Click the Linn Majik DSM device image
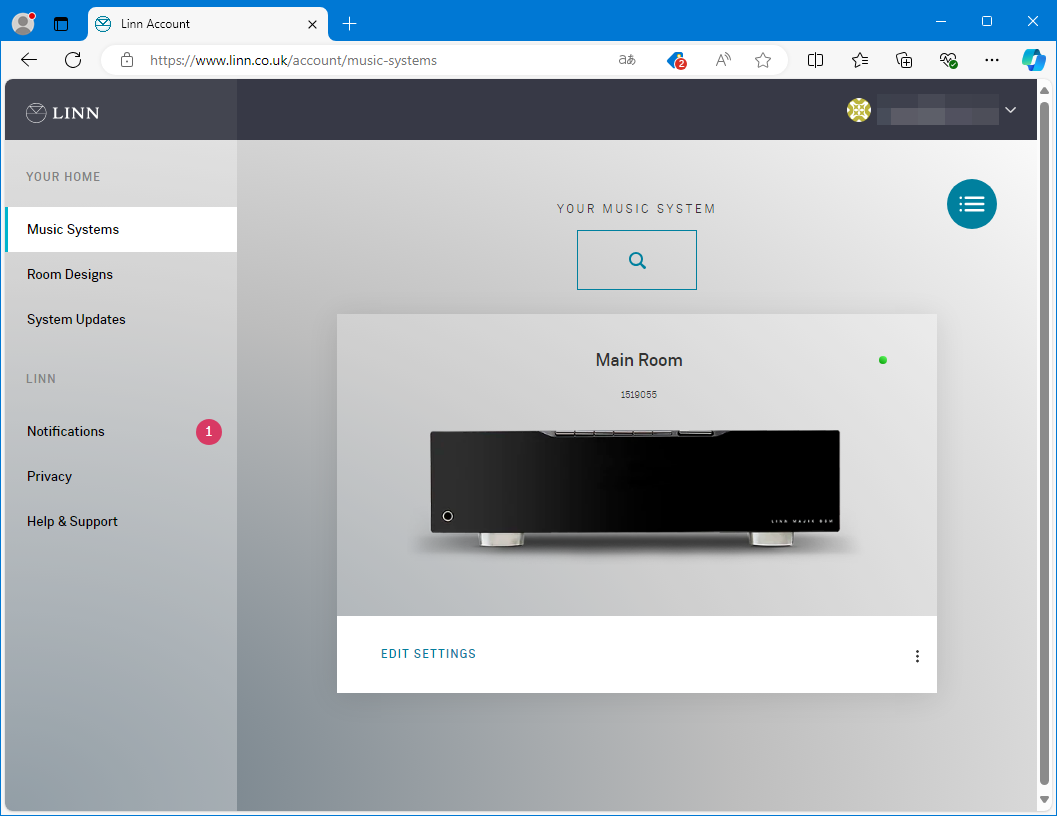 [x=635, y=487]
